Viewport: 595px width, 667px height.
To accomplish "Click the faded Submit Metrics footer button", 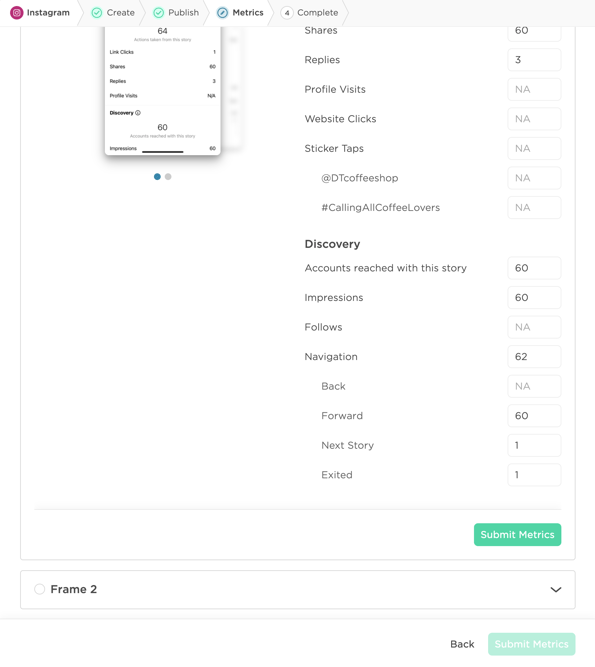I will 532,644.
